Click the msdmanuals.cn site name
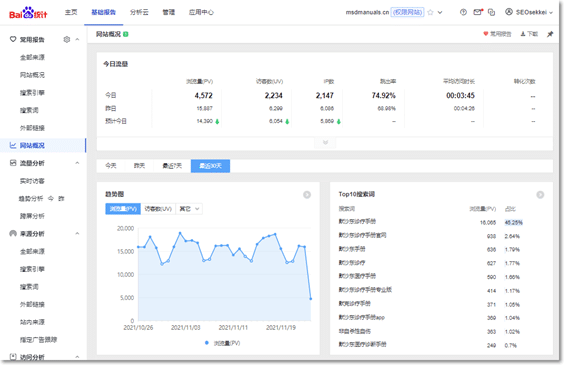 [367, 12]
